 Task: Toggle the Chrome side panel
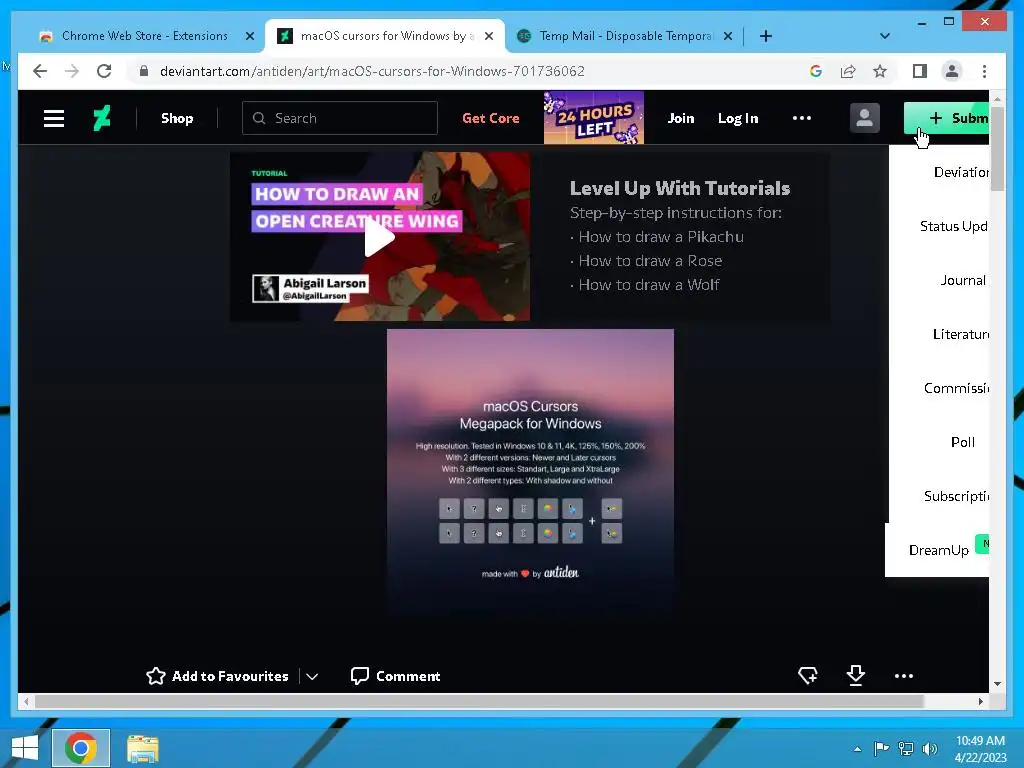point(920,71)
